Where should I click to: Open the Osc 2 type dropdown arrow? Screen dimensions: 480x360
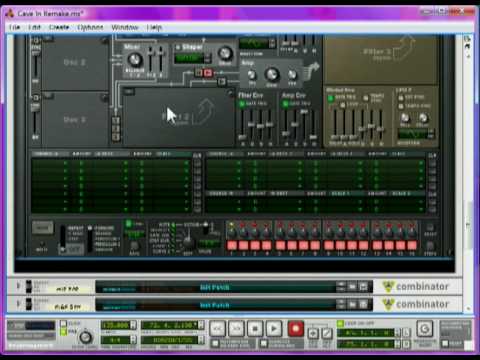tap(48, 39)
